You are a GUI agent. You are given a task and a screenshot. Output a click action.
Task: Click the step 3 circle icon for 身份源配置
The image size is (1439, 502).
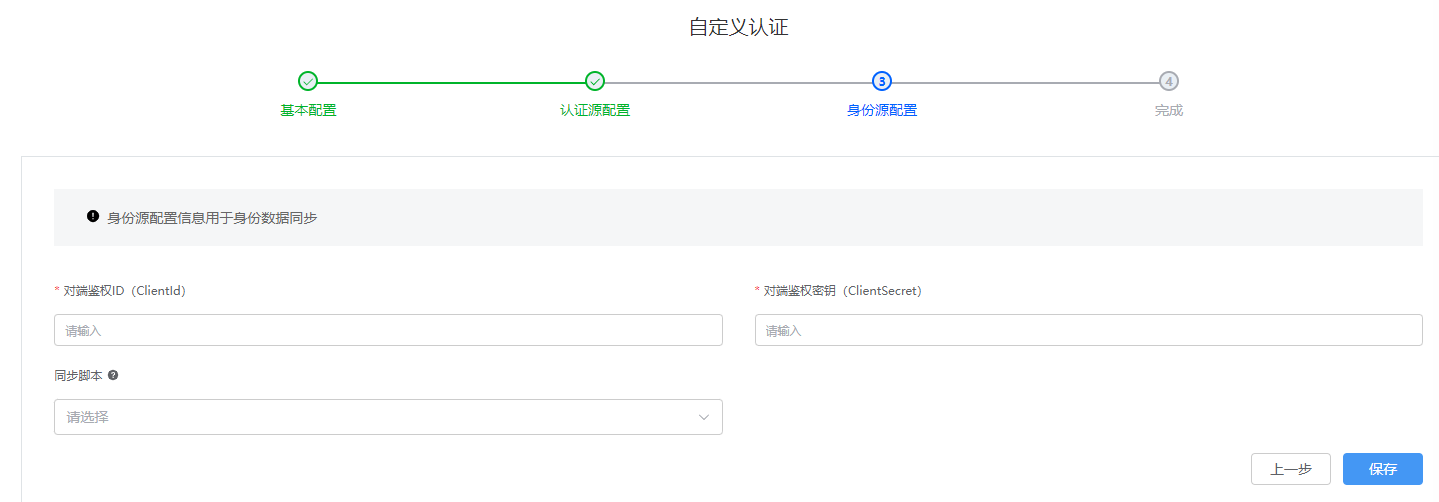coord(882,81)
